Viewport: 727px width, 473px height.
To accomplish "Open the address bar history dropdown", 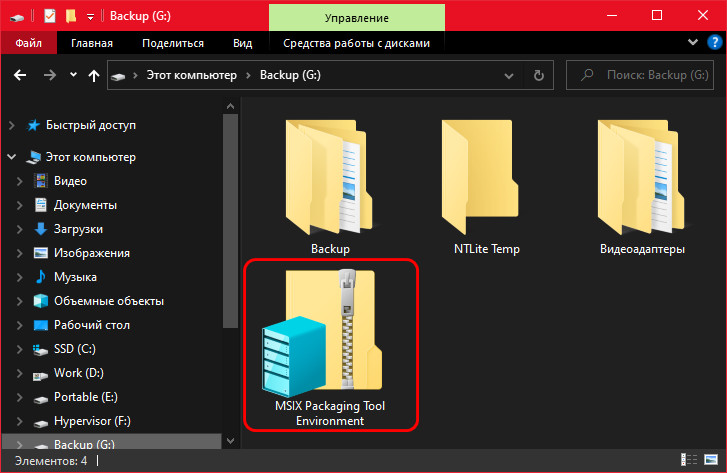I will (x=509, y=76).
